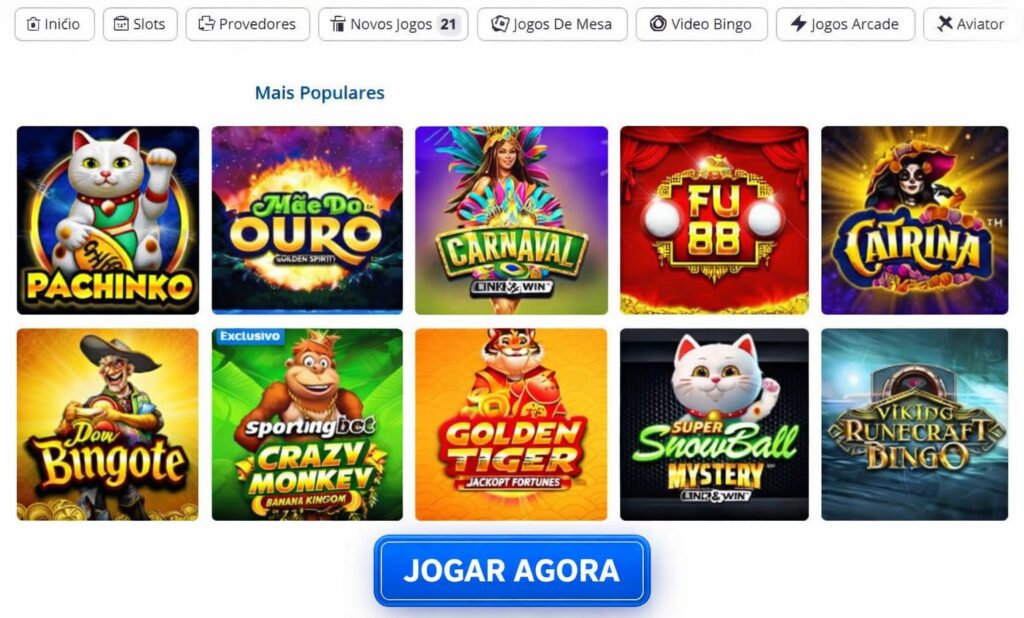Click the Aviator plane icon

944,24
